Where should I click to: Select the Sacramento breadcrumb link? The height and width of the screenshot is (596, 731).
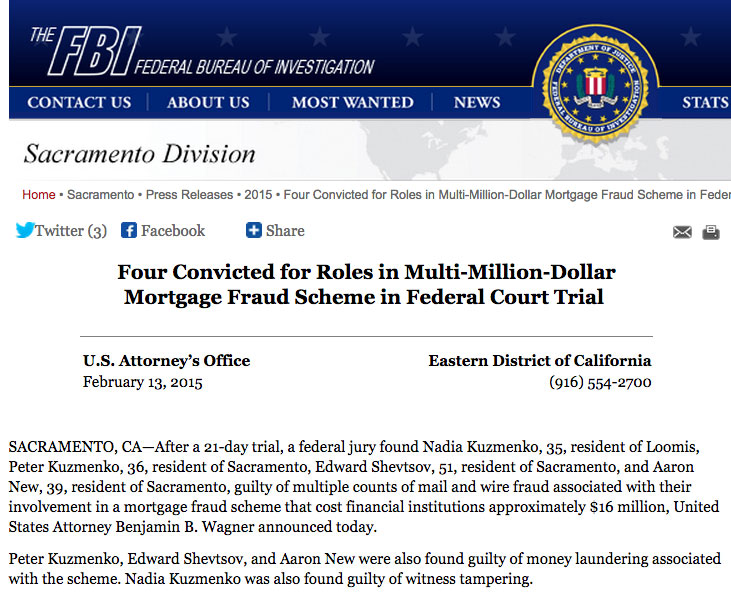[x=101, y=194]
